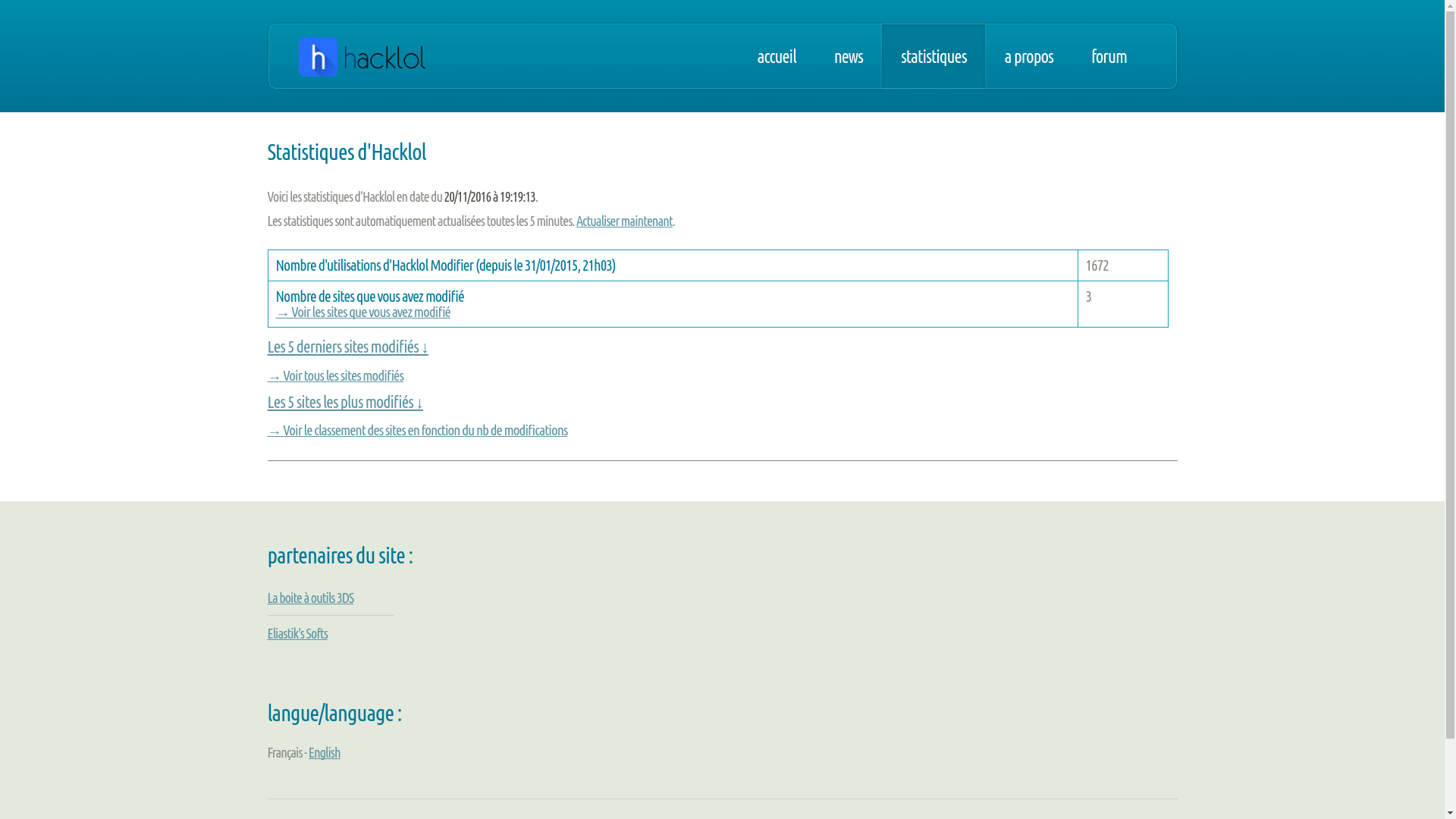Screen dimensions: 1456x819
Task: Select the statistiques tab
Action: tap(934, 56)
